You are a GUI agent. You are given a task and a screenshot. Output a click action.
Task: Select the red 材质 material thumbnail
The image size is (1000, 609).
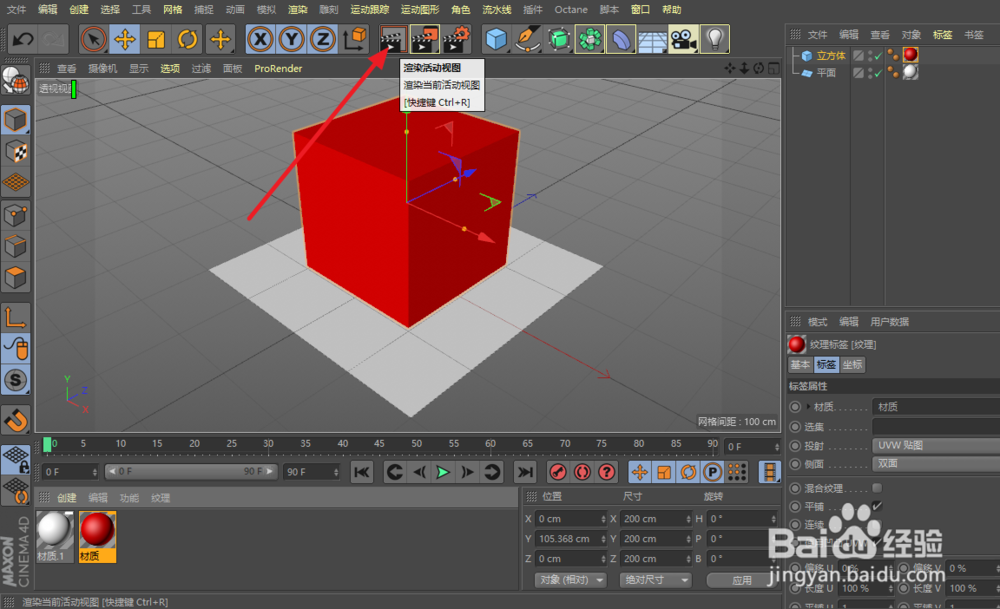click(x=97, y=536)
